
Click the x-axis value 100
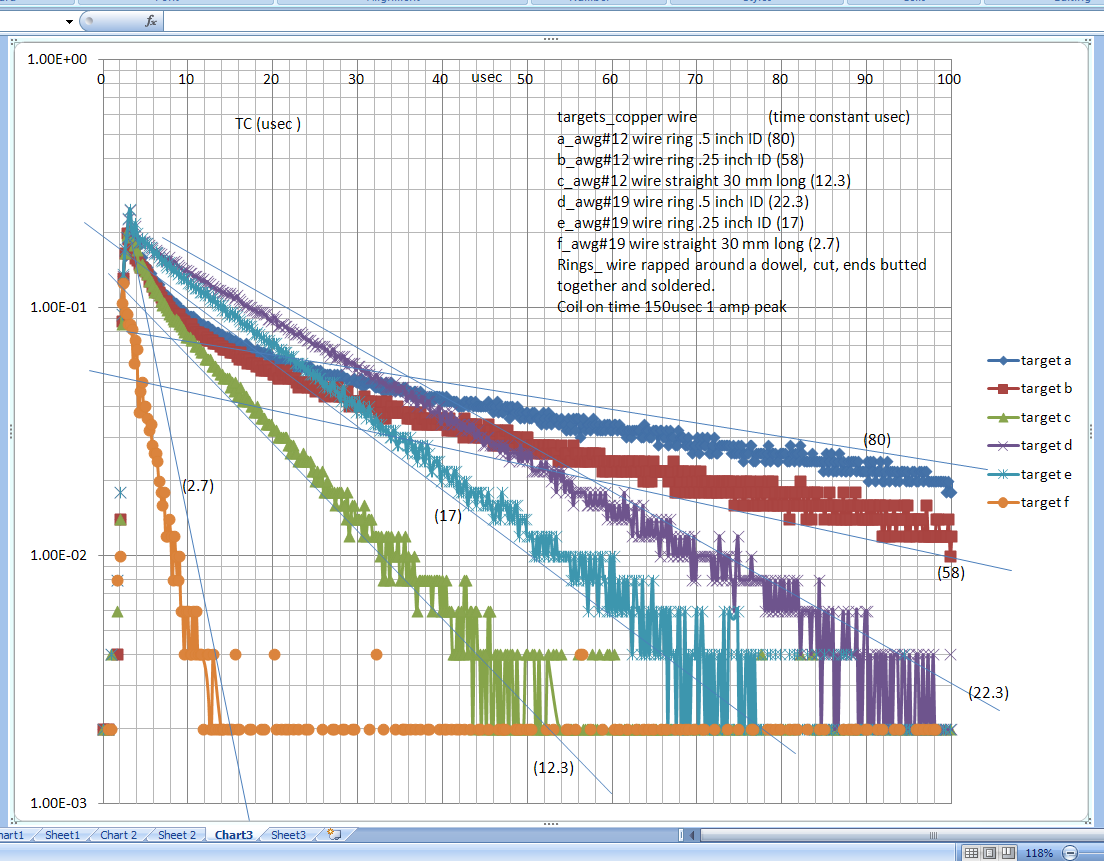[949, 79]
